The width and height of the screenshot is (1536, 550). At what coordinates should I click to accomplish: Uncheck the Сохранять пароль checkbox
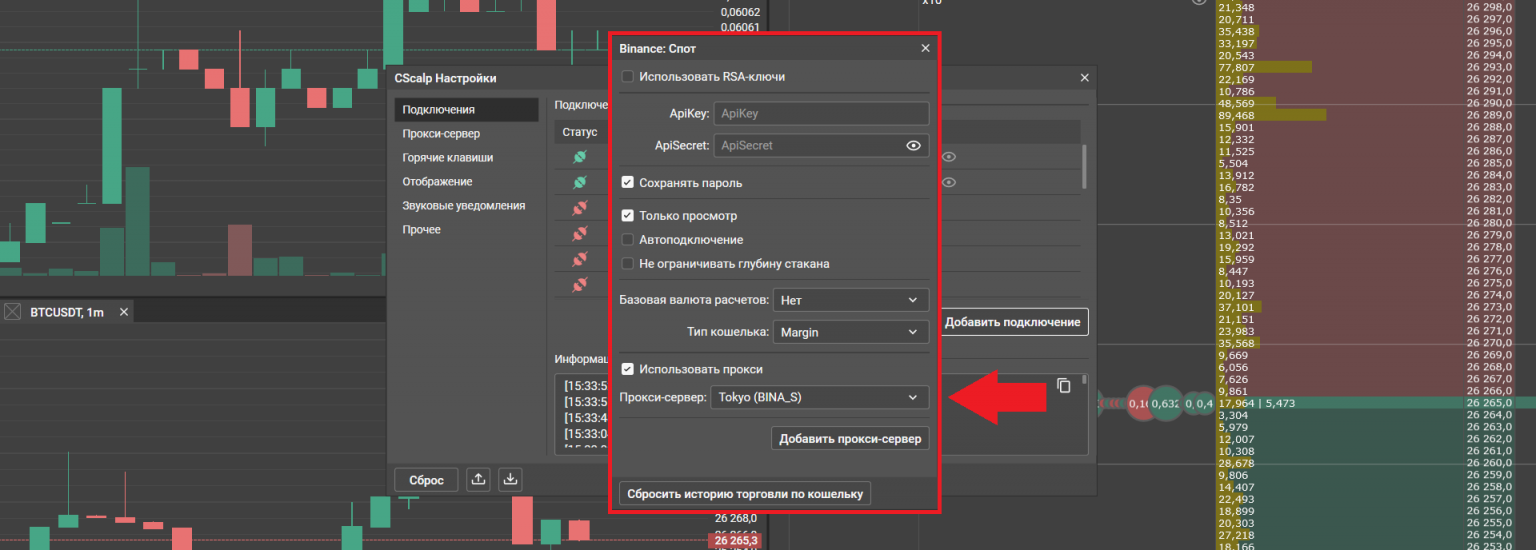[628, 183]
